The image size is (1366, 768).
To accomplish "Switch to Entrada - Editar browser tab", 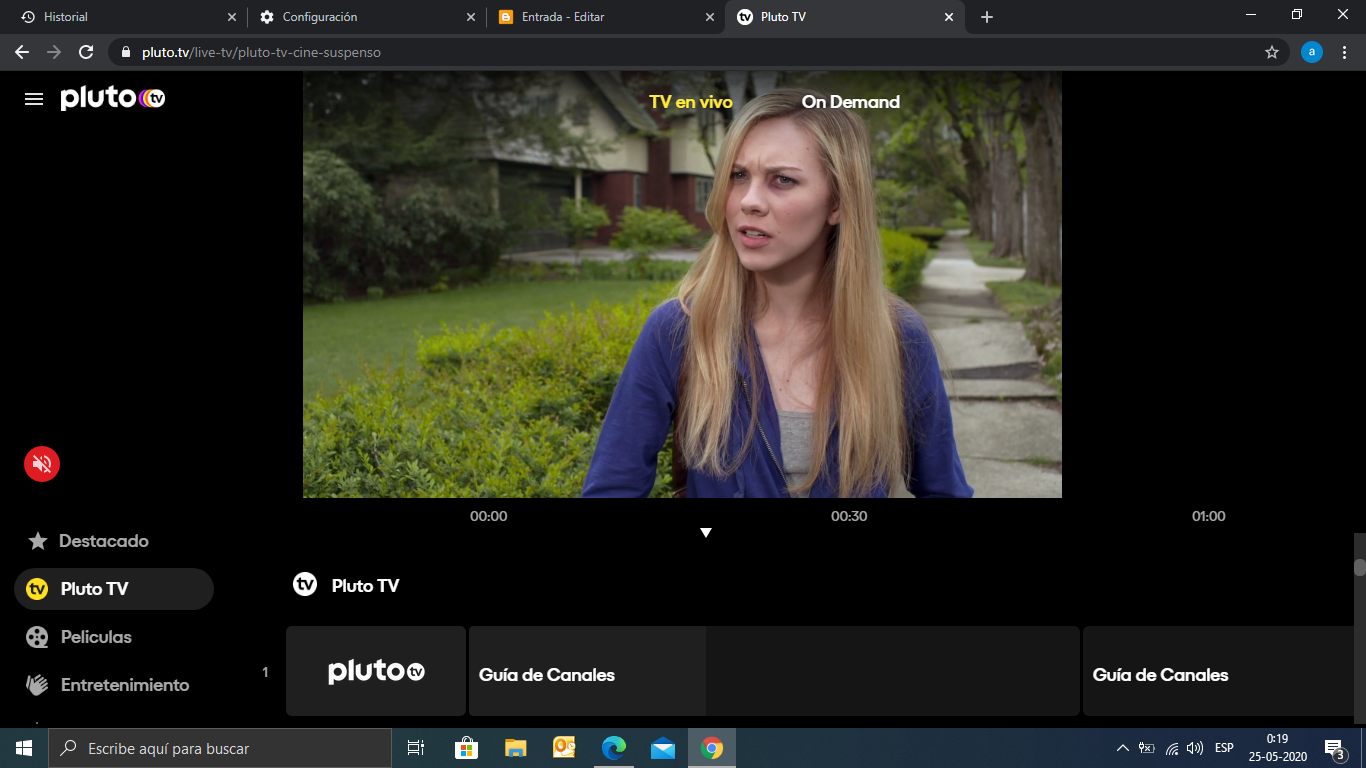I will [606, 17].
